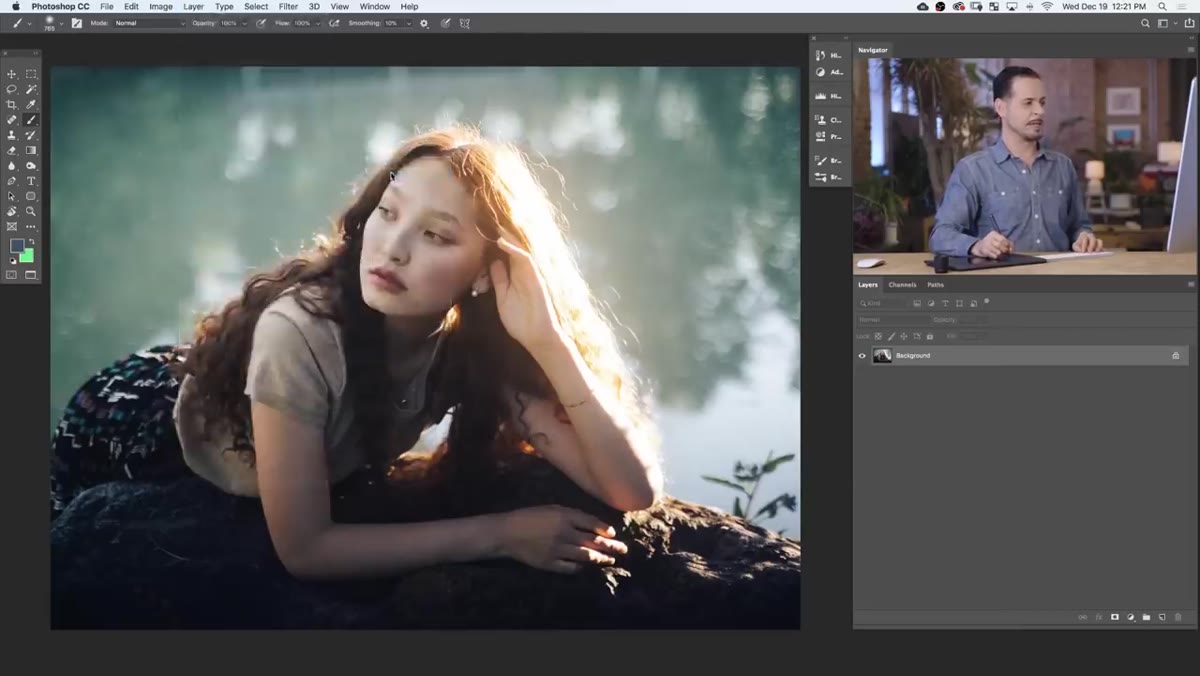Toggle the brush settings panel button
The width and height of the screenshot is (1200, 676).
point(77,23)
